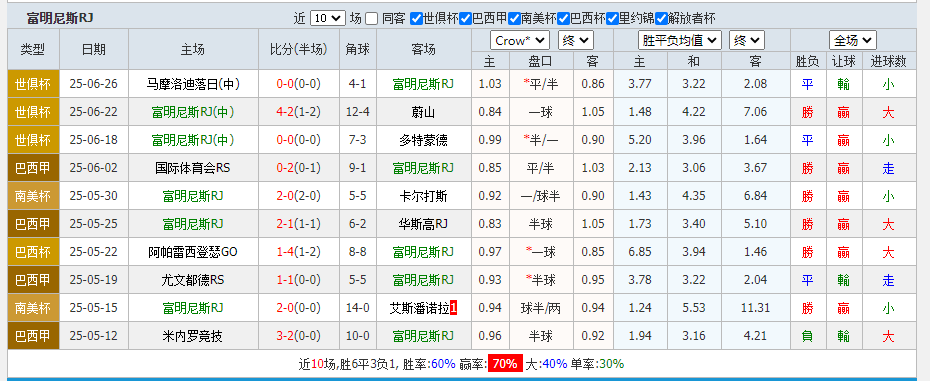Uncheck the 世俱杯 filter checkbox
930x381 pixels.
(416, 18)
